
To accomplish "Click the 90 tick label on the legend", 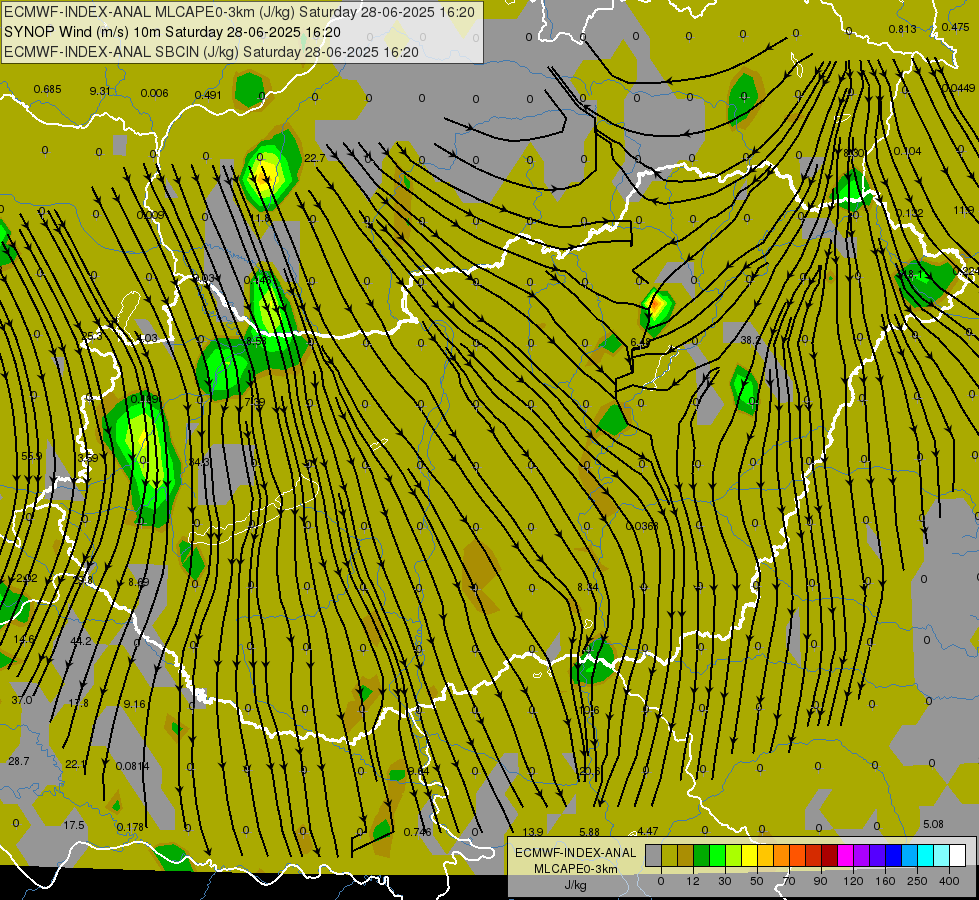I will coord(820,881).
